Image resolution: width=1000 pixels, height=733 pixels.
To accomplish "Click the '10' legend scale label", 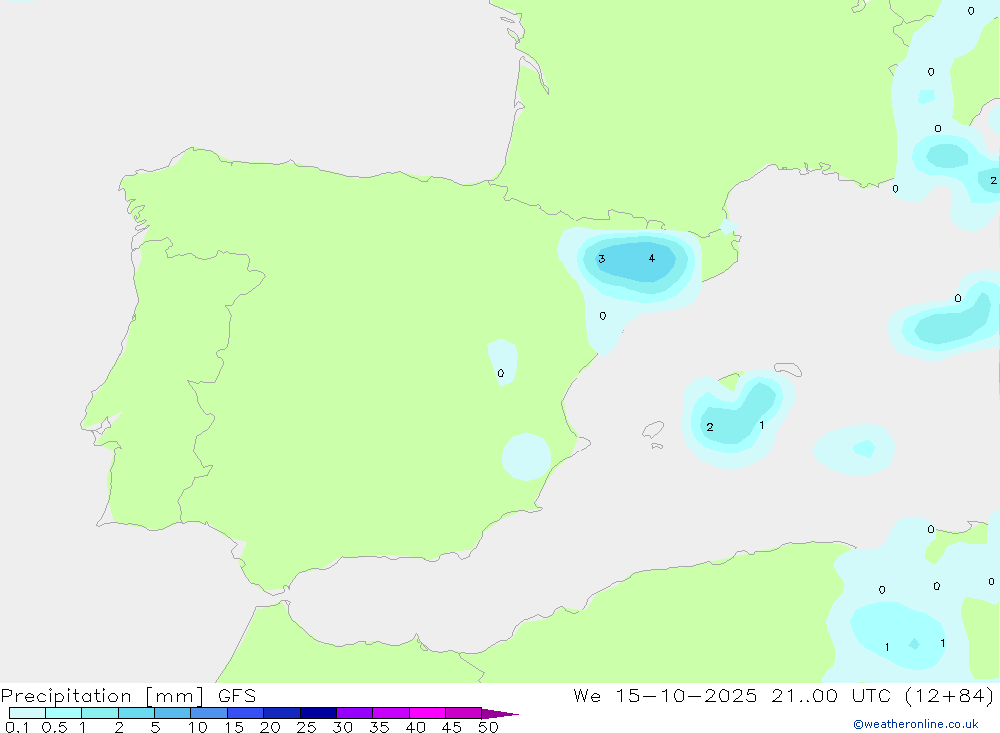I will pyautogui.click(x=198, y=727).
